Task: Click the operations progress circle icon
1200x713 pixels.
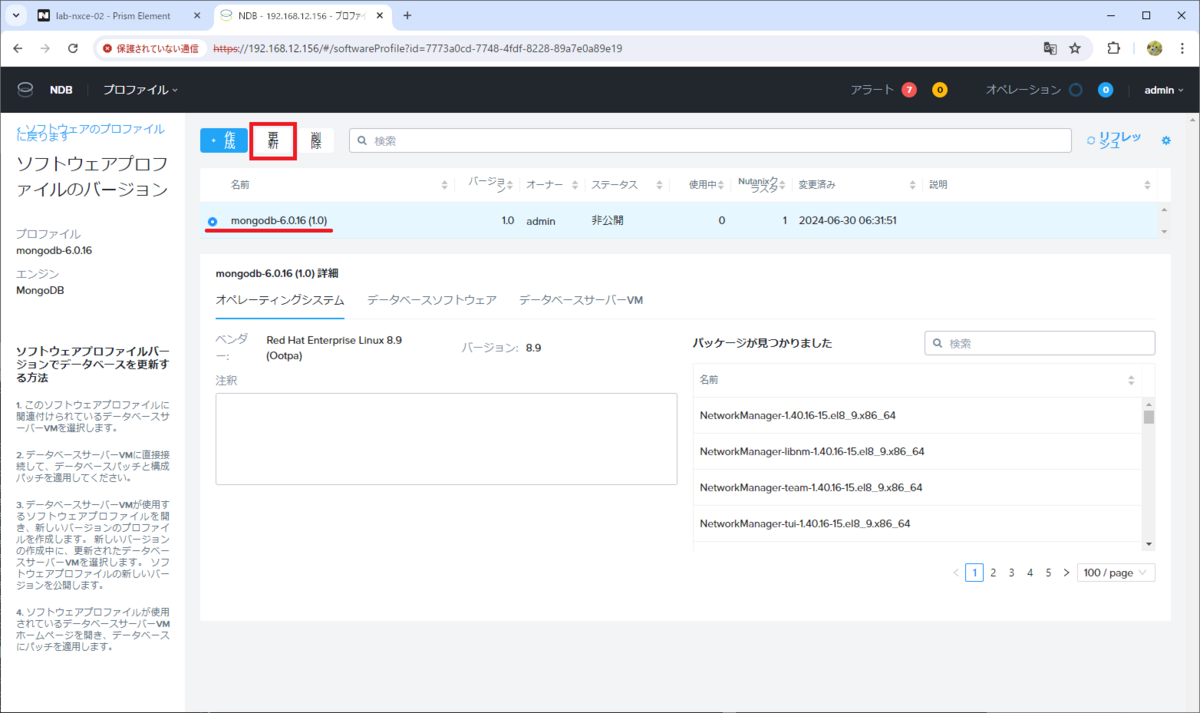Action: click(x=1075, y=90)
